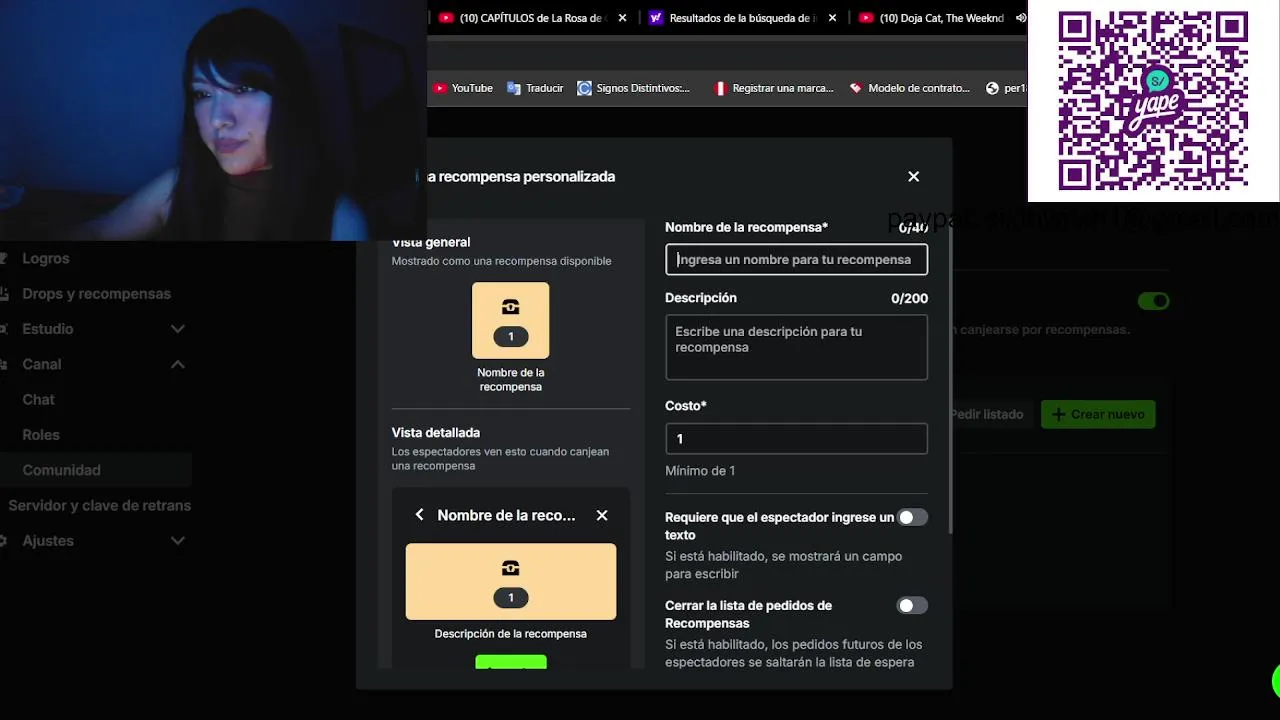Image resolution: width=1280 pixels, height=720 pixels.
Task: Switch to Resultados de la búsqueda tab
Action: 742,18
